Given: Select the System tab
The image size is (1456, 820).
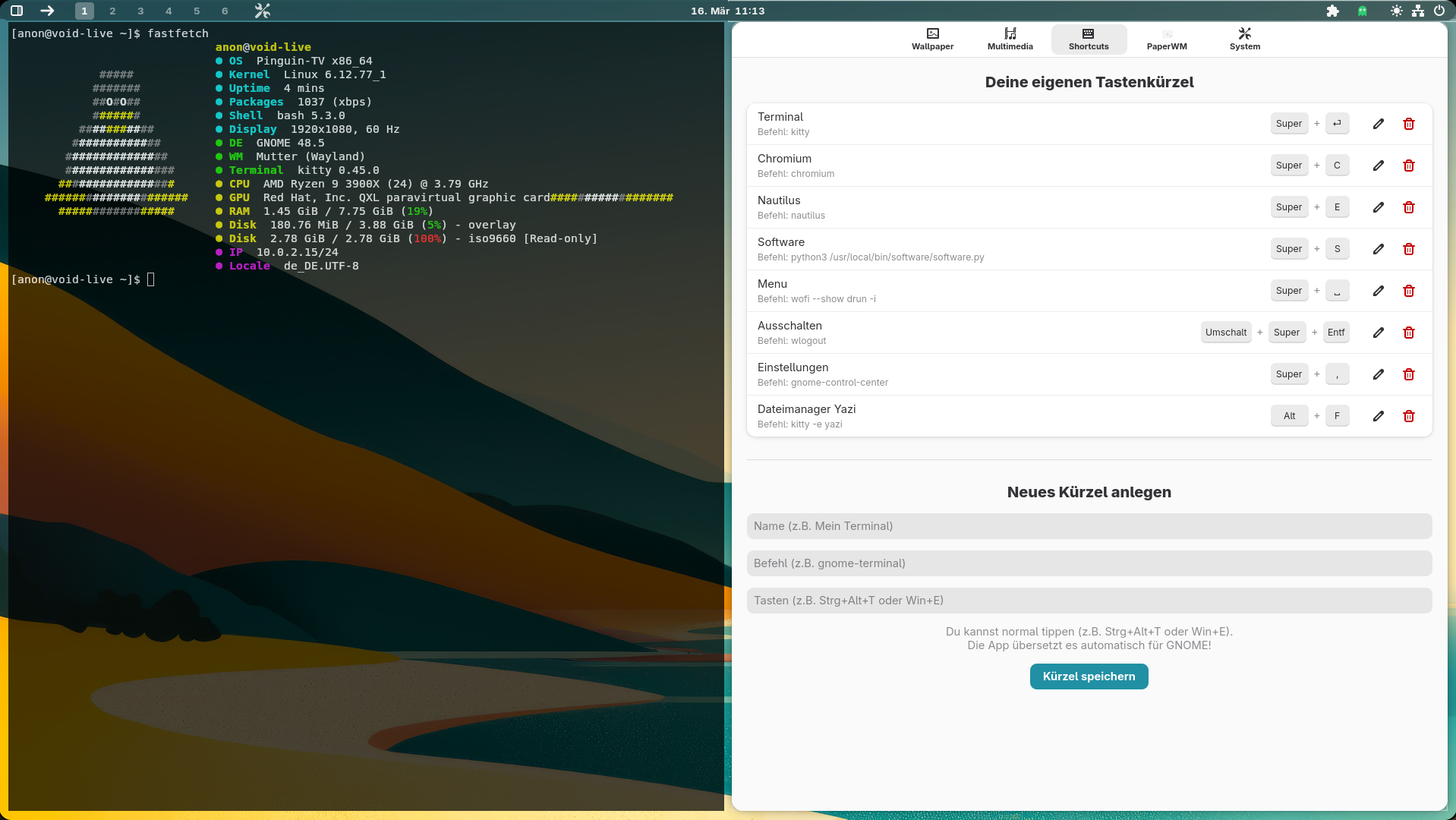Looking at the screenshot, I should click(x=1244, y=39).
